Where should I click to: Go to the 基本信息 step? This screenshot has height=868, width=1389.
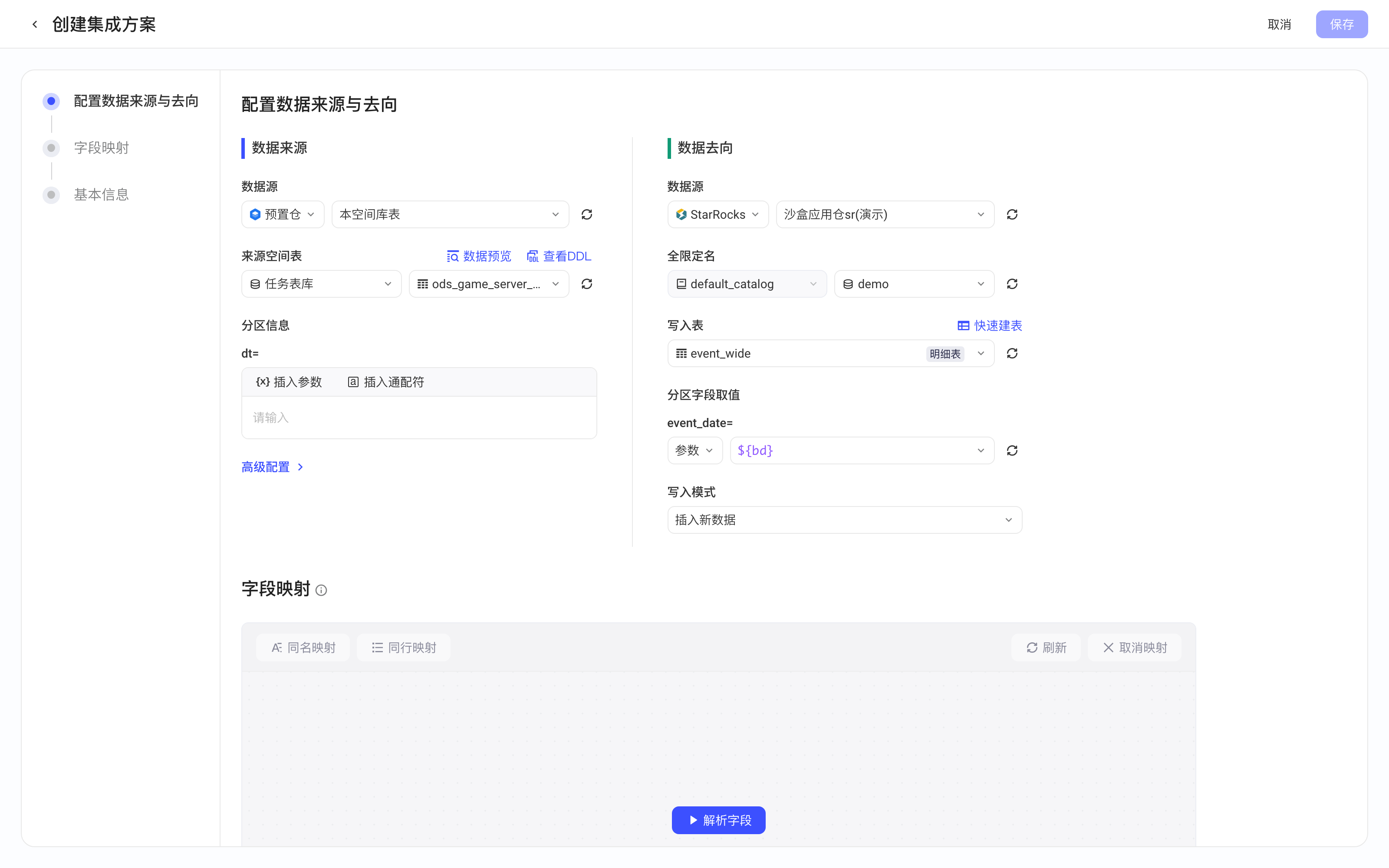[86, 194]
